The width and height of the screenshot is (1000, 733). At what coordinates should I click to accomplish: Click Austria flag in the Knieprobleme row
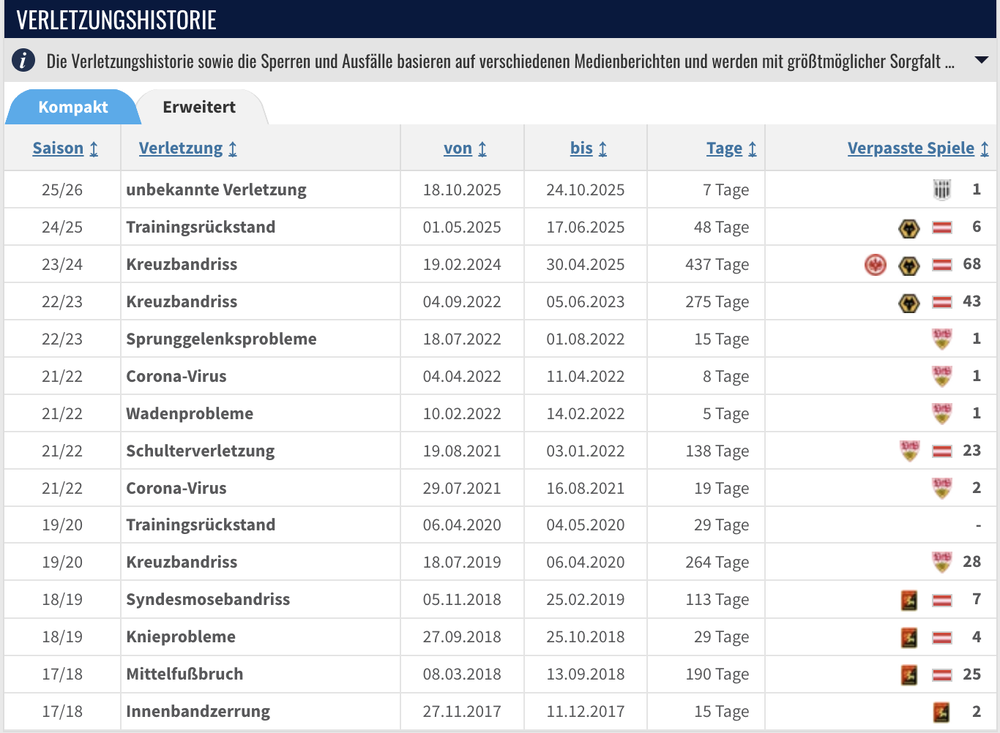(942, 637)
